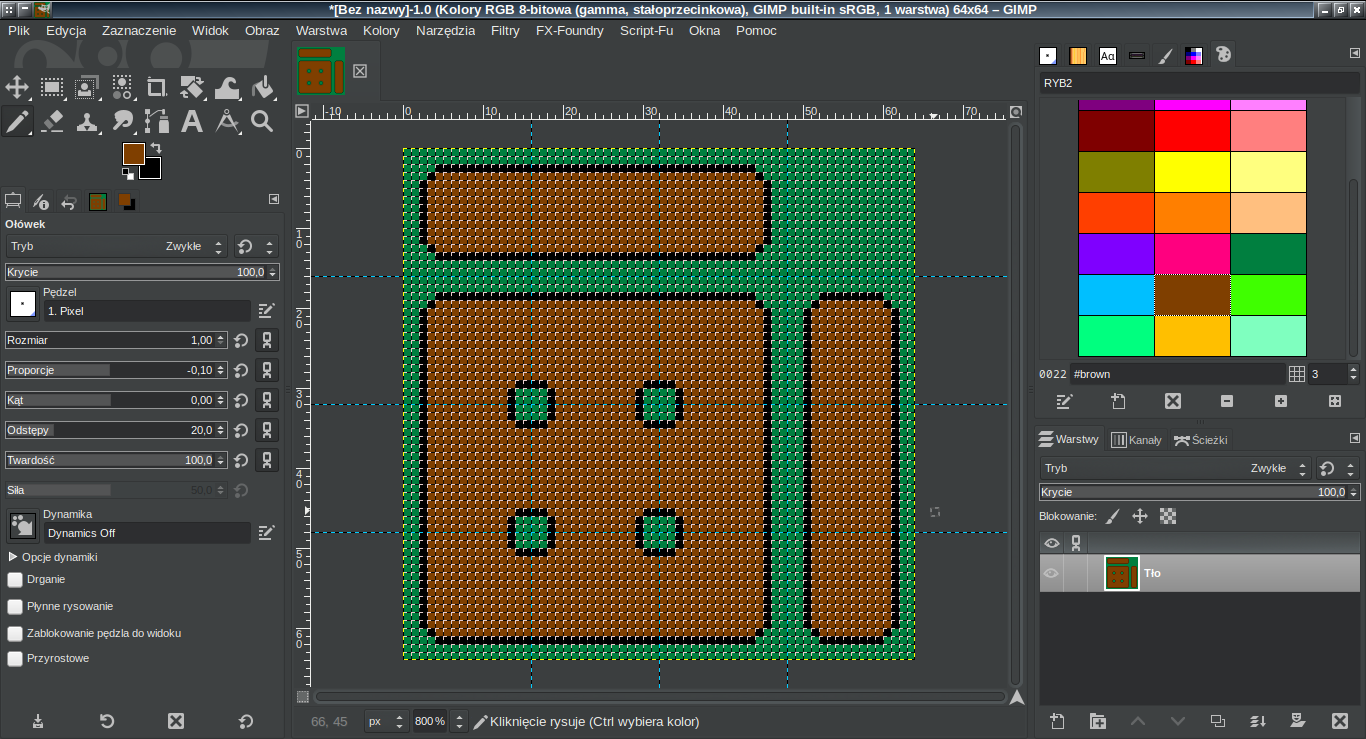Pick the yellow palette color

pos(1192,171)
